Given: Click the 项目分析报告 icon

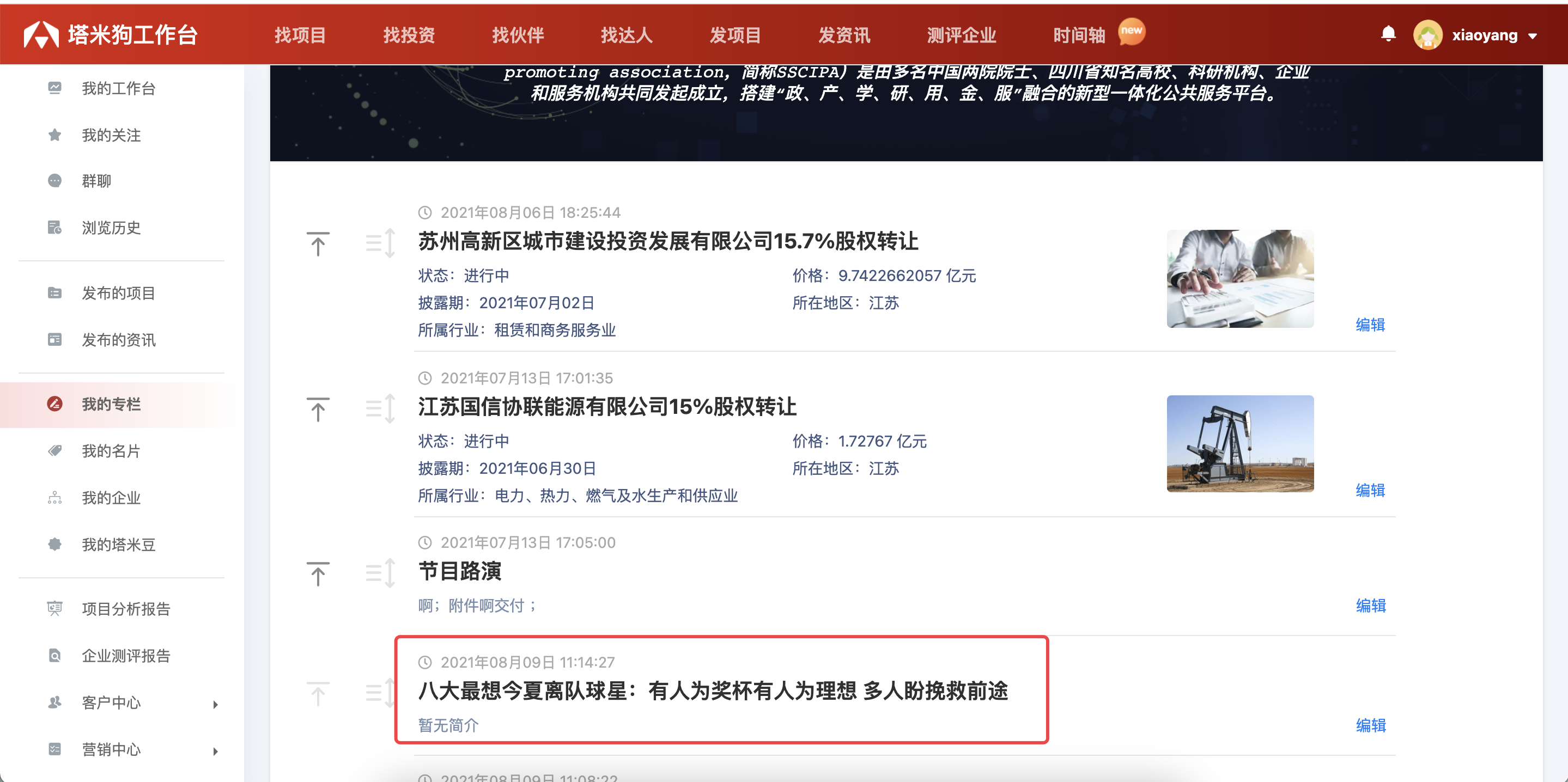Looking at the screenshot, I should 55,609.
